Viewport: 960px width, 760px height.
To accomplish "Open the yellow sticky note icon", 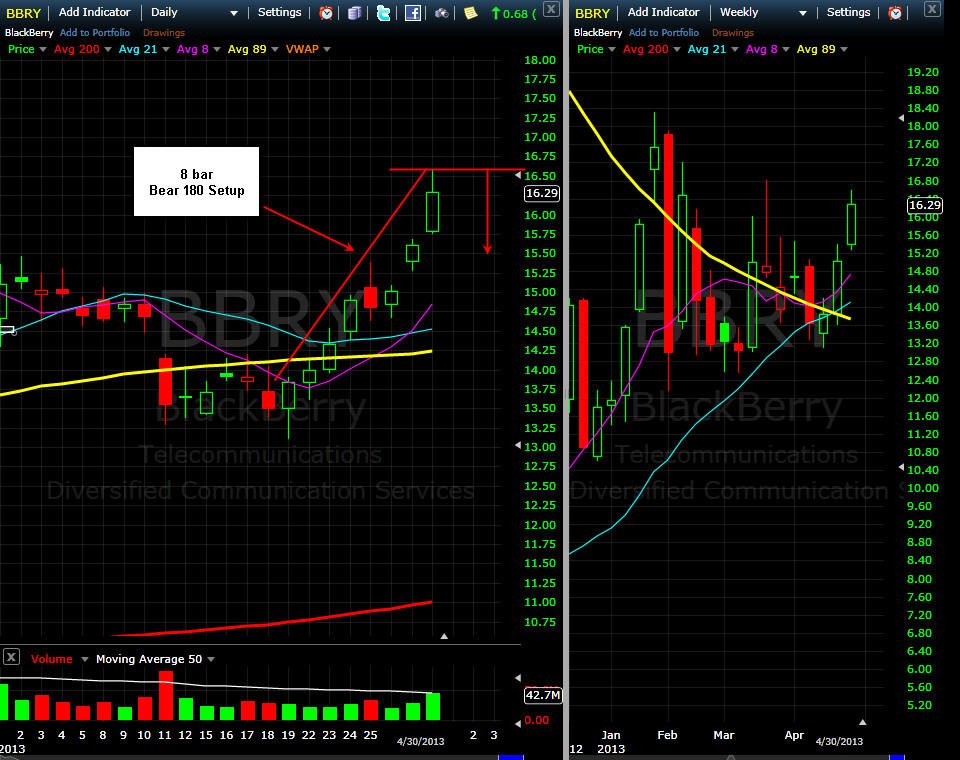I will pyautogui.click(x=470, y=12).
